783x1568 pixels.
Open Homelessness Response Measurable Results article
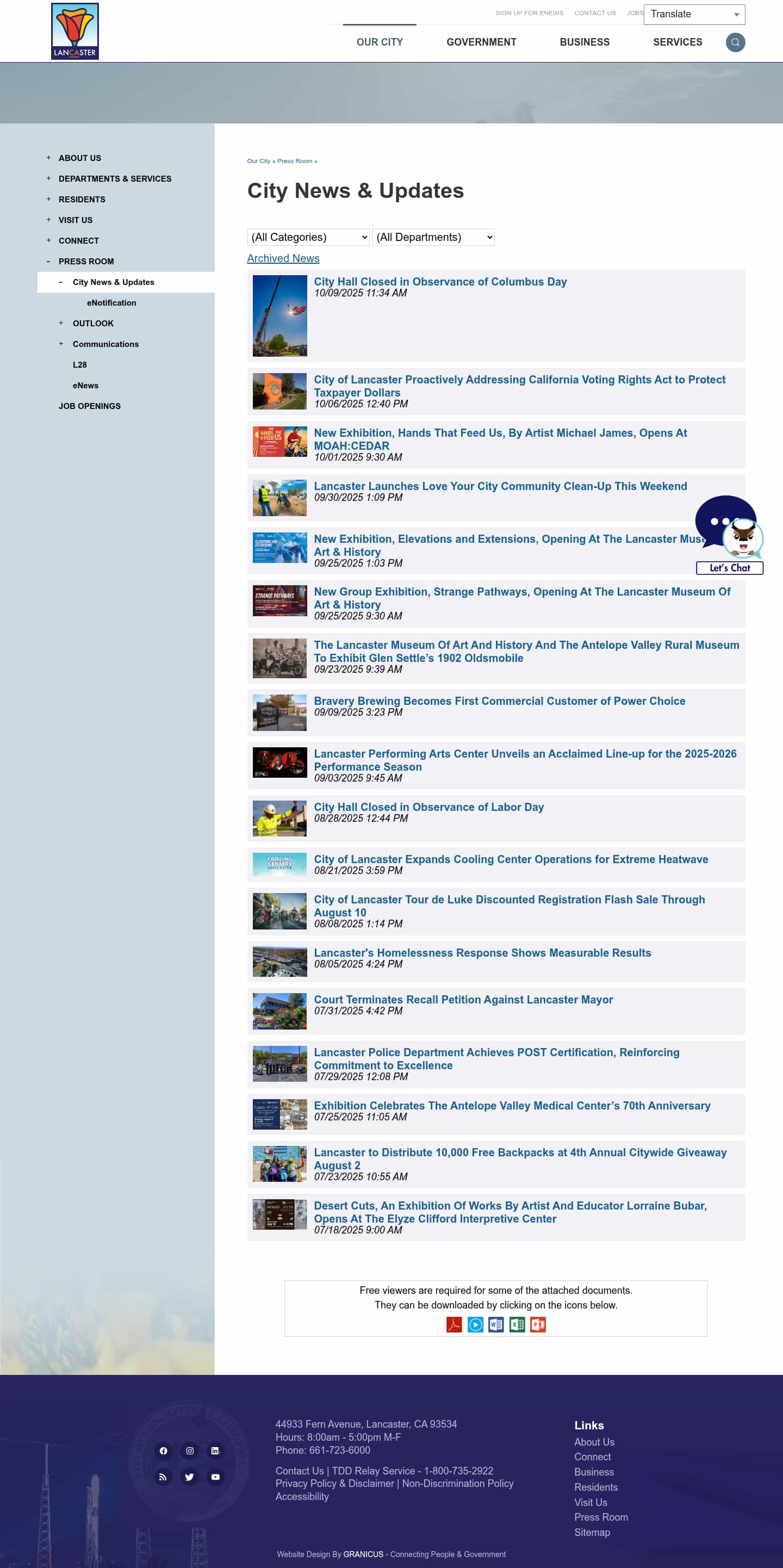(x=482, y=953)
